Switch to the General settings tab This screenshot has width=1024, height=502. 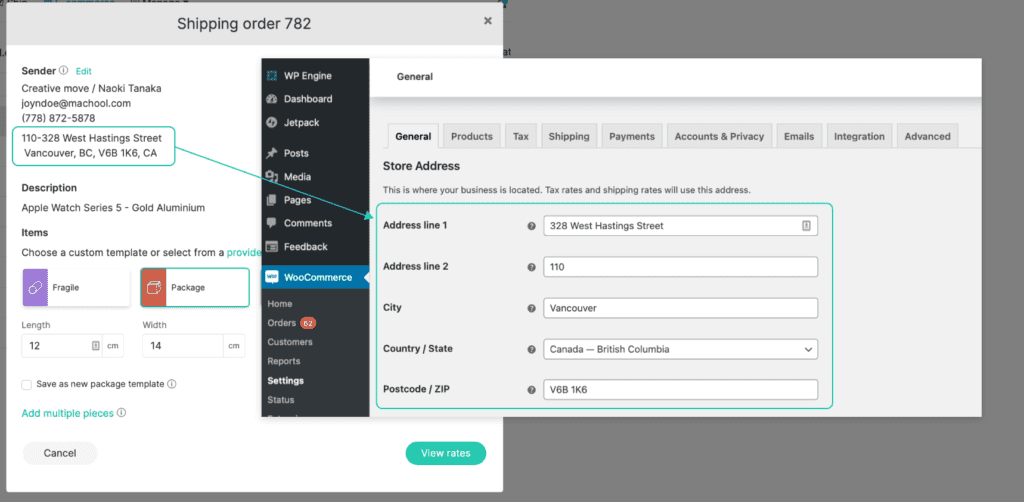[x=413, y=136]
